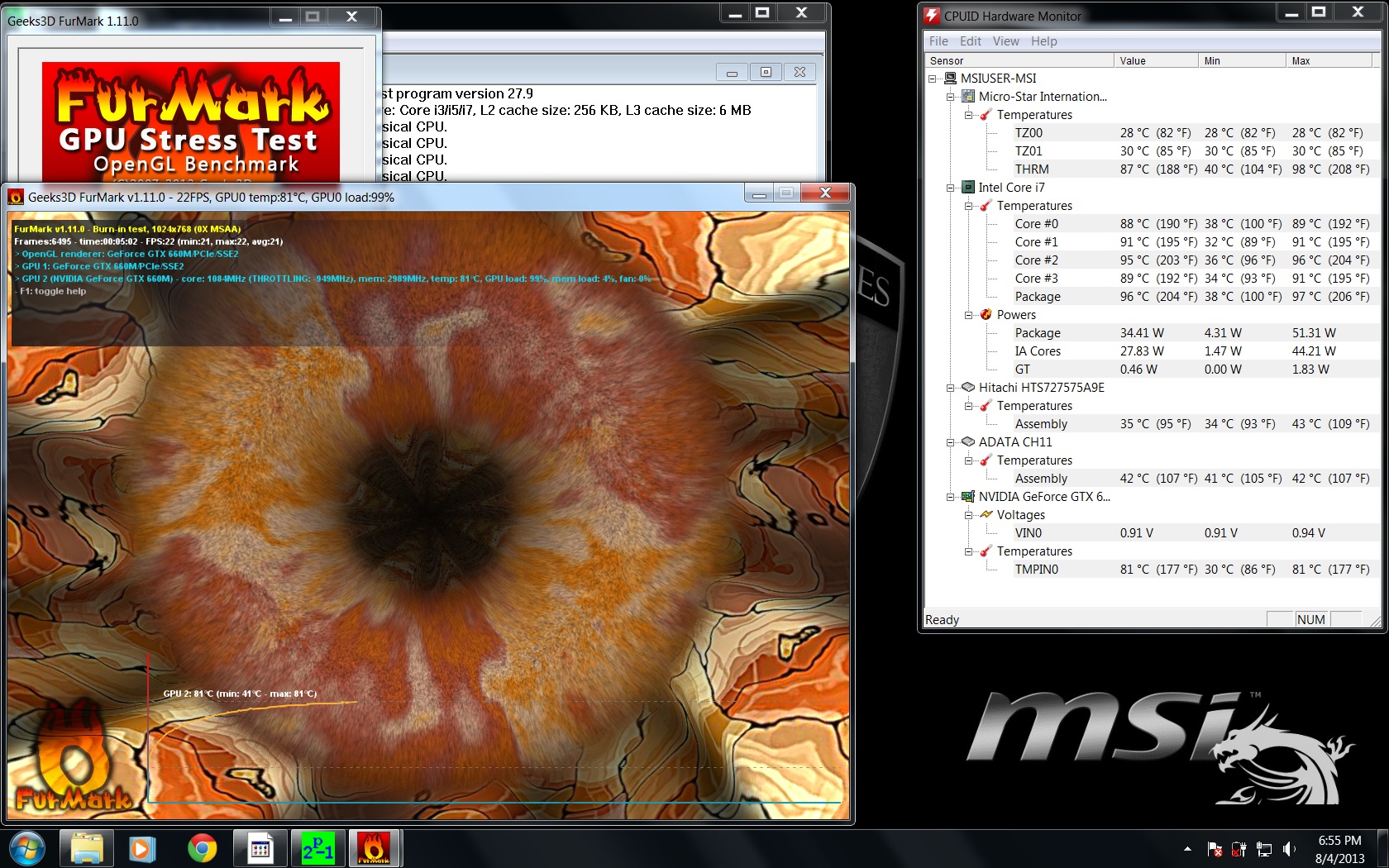This screenshot has height=868, width=1389.
Task: Click the Voltages icon under NVIDIA GeForce
Action: 986,514
